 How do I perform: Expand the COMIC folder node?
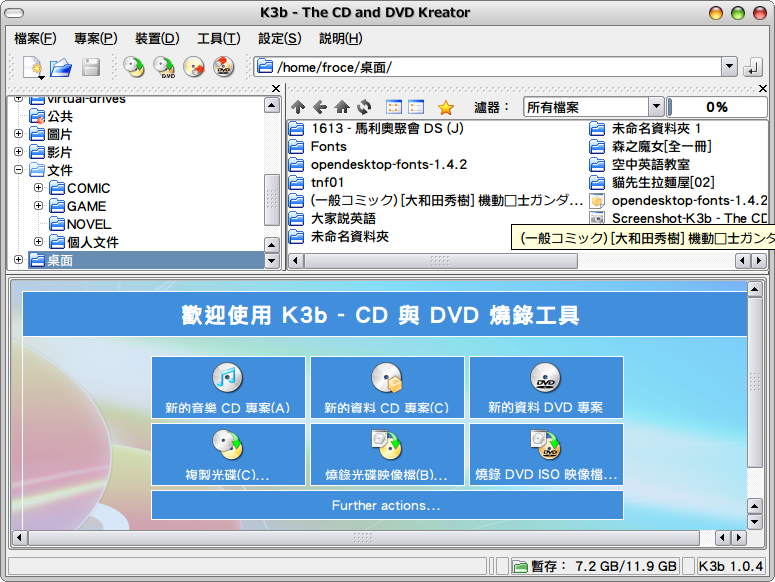[x=39, y=187]
